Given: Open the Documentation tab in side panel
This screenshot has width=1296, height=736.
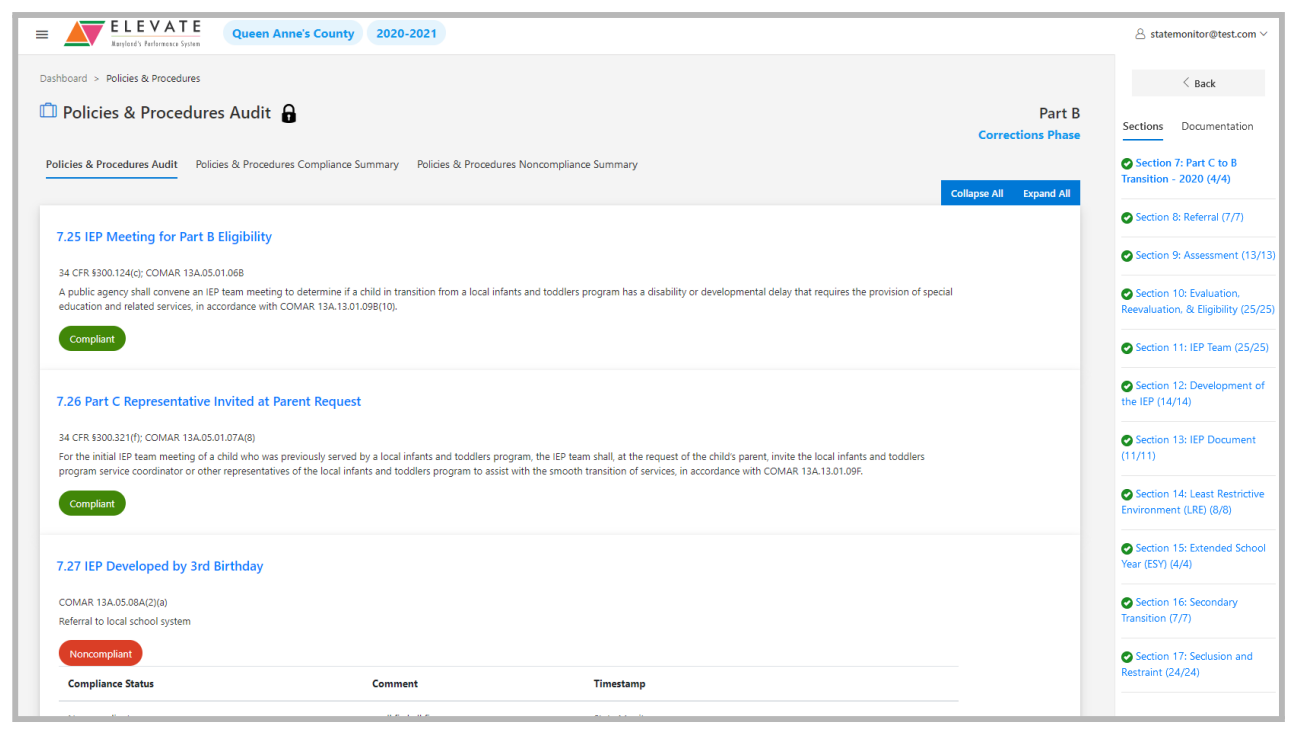Looking at the screenshot, I should [x=1217, y=127].
